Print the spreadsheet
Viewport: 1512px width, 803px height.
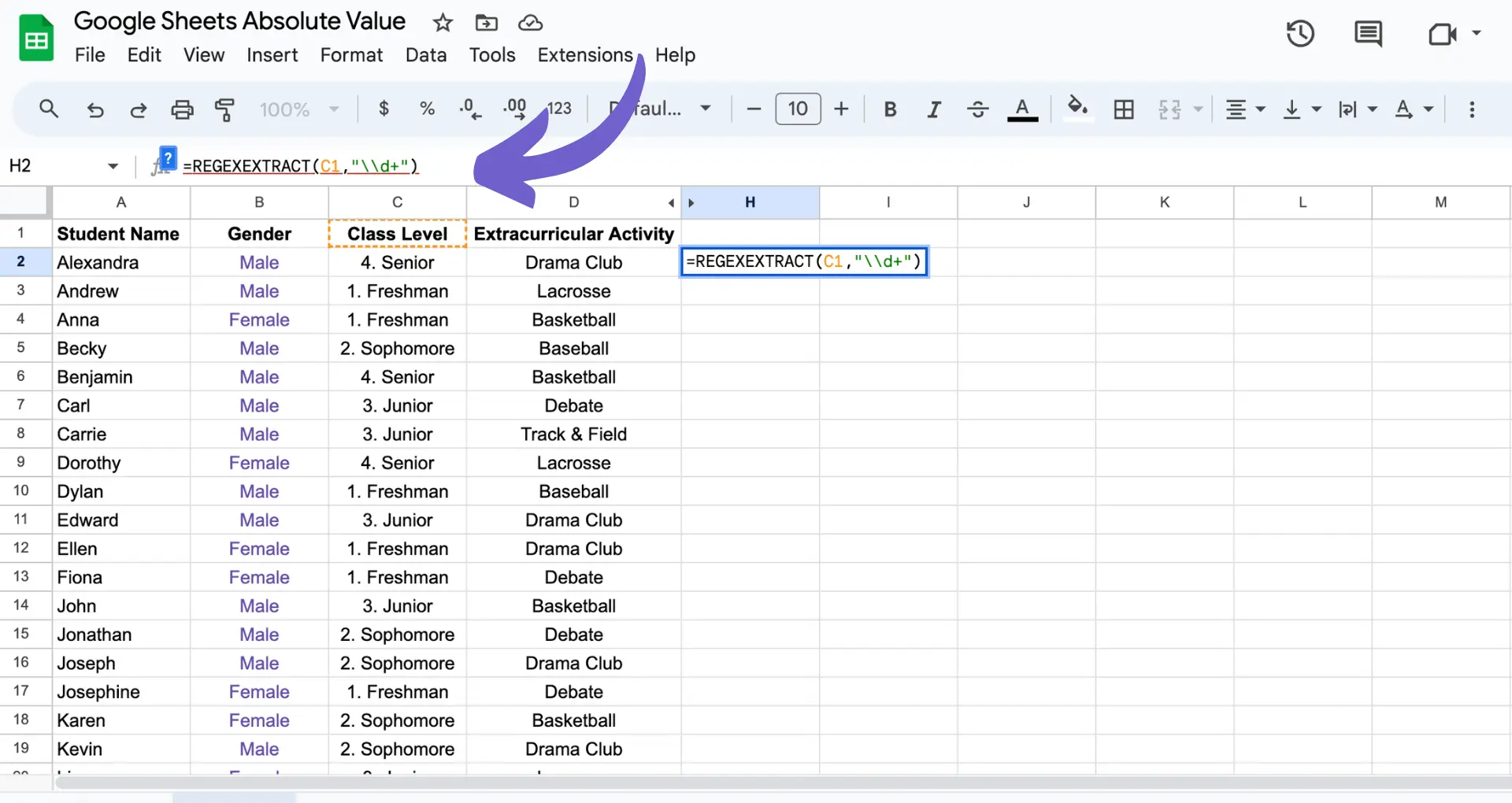(x=182, y=109)
